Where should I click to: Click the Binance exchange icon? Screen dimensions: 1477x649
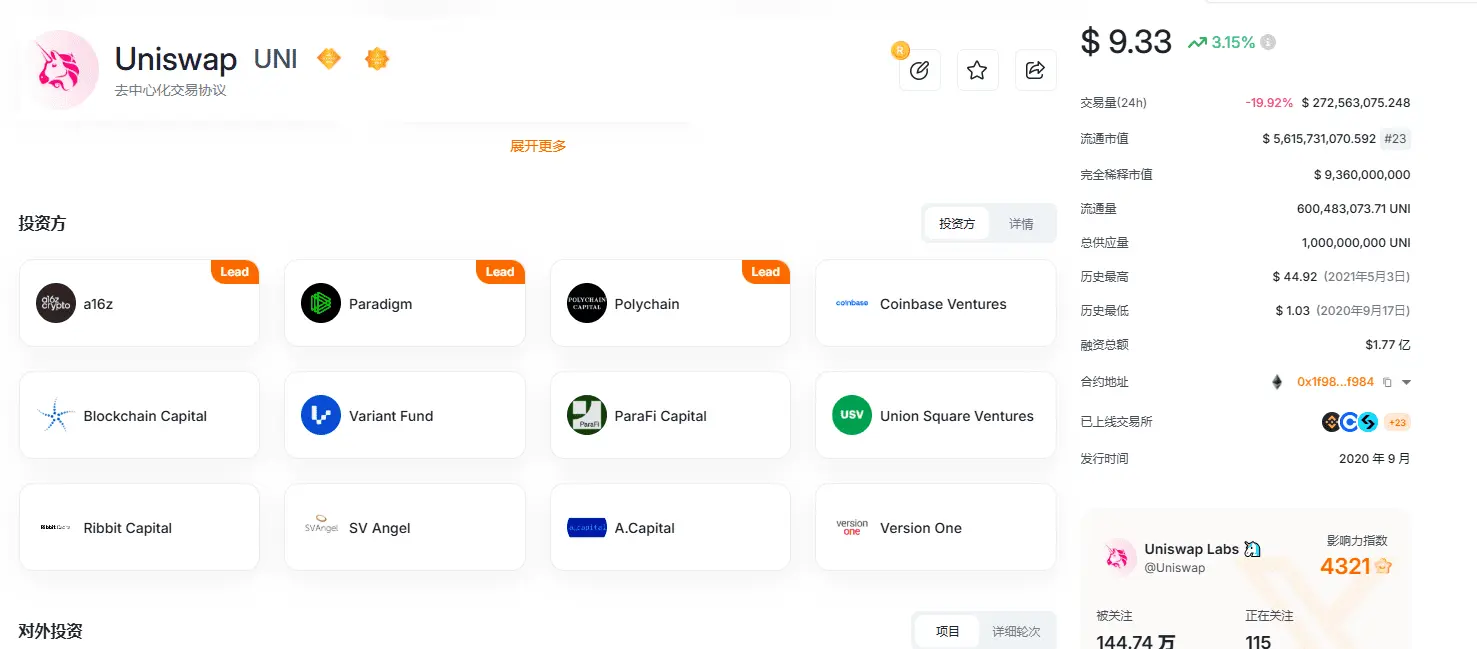[1331, 422]
